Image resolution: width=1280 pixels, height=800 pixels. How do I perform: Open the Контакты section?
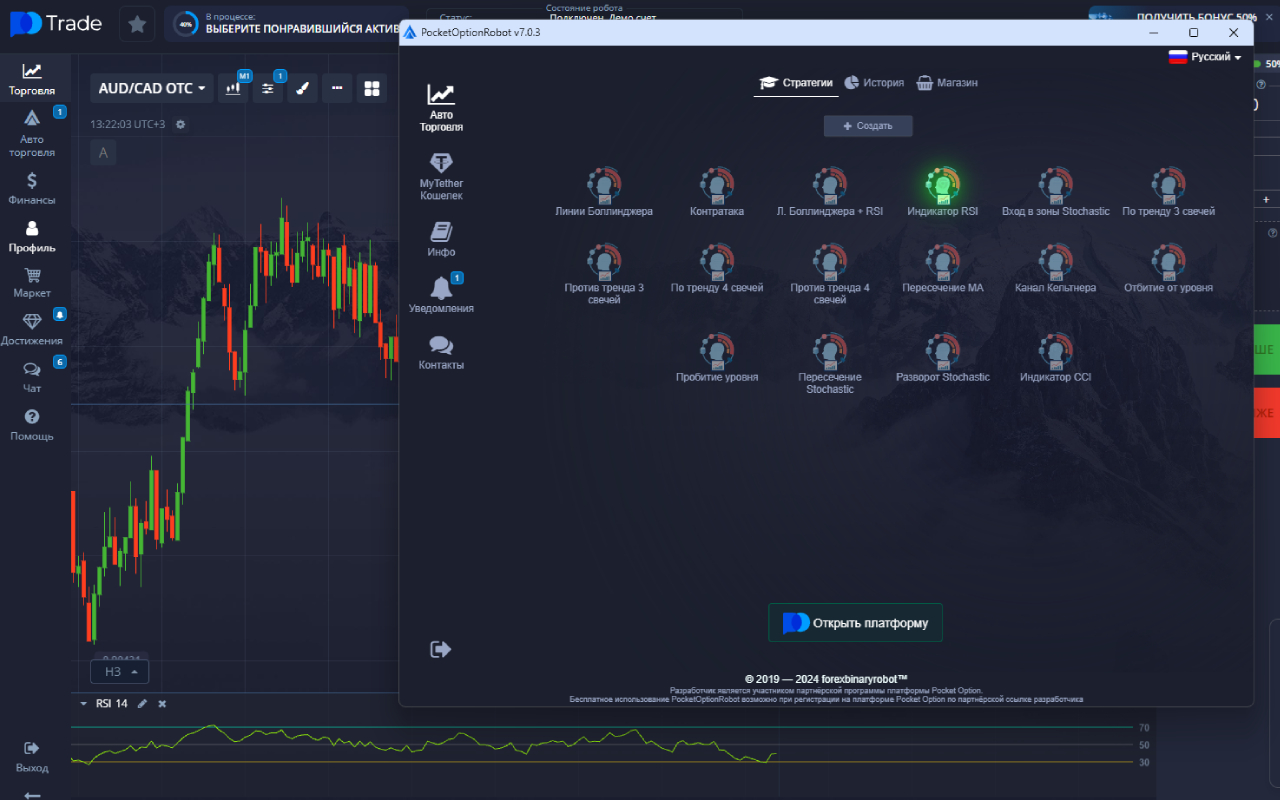(441, 352)
